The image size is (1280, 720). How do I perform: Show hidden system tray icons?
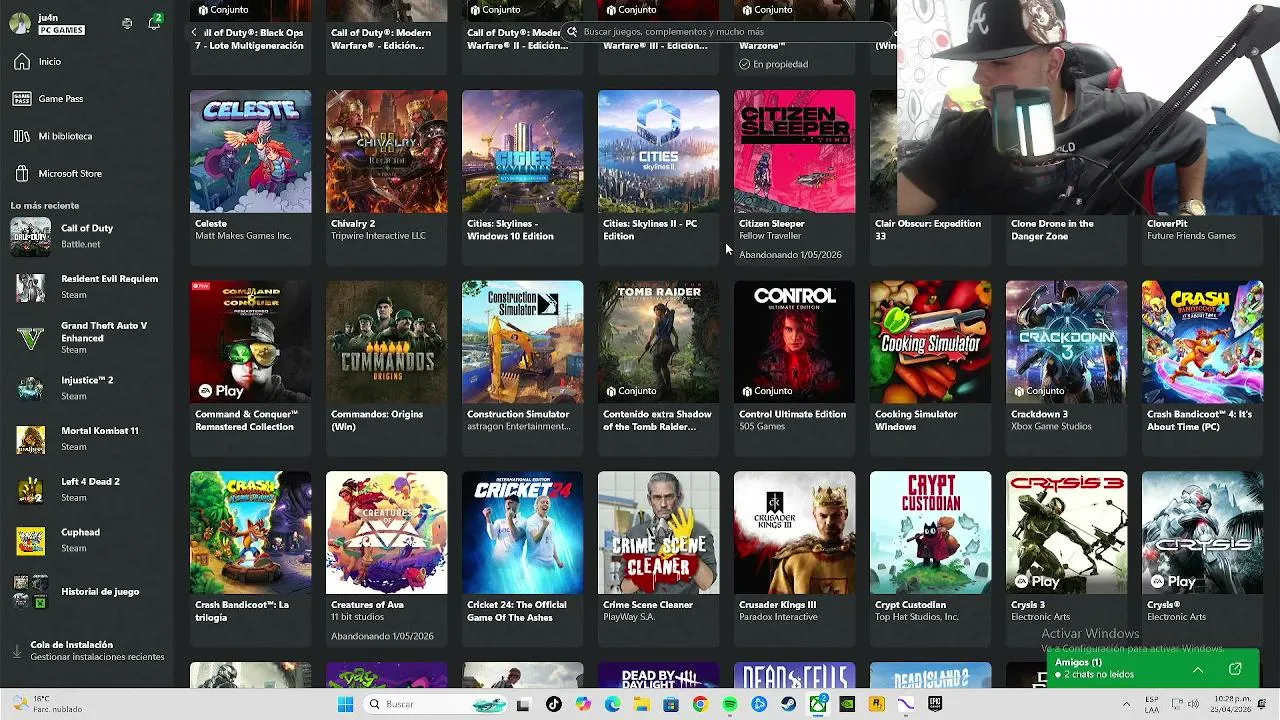click(1126, 704)
